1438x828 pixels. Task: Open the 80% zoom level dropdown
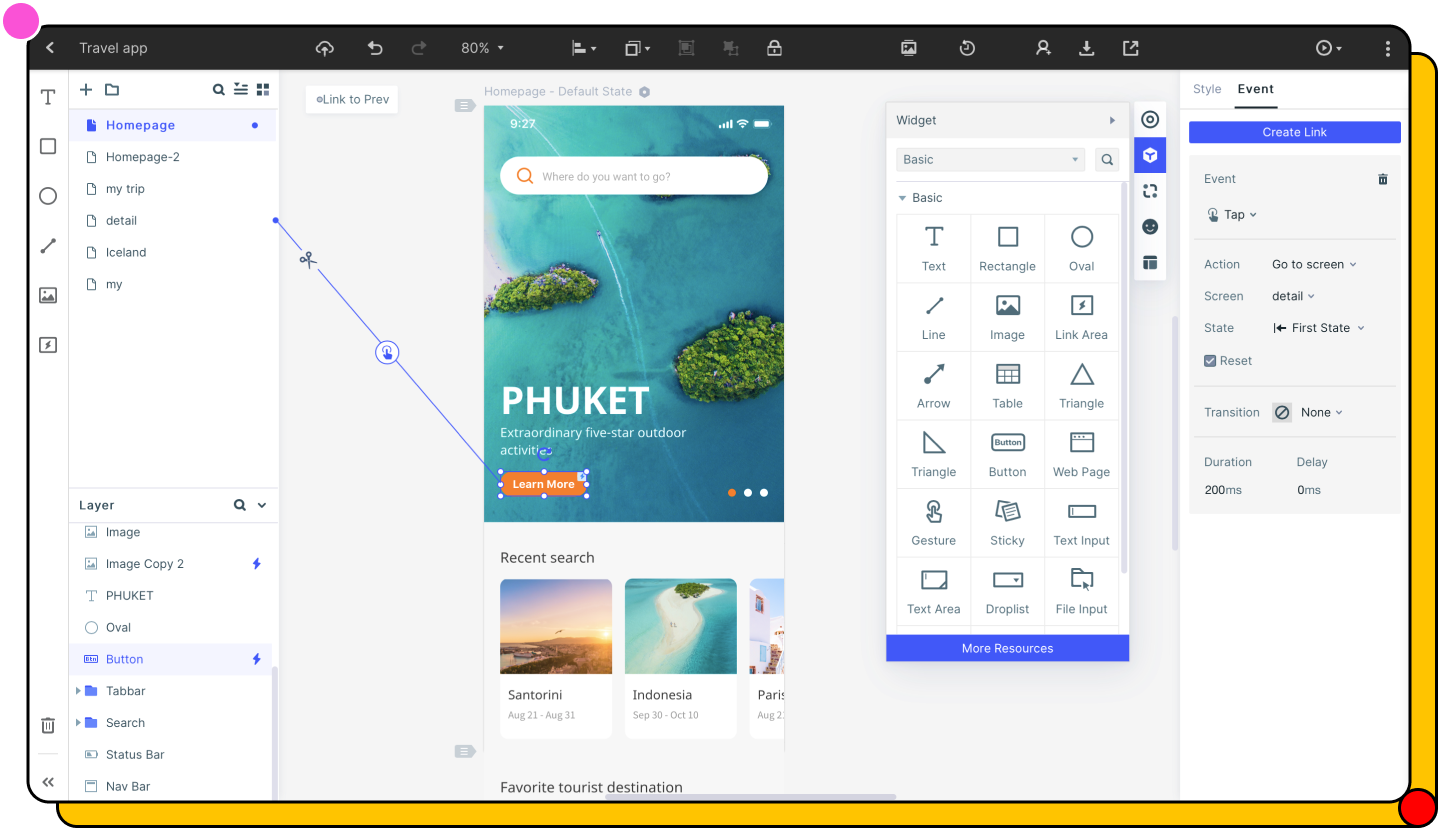[482, 47]
